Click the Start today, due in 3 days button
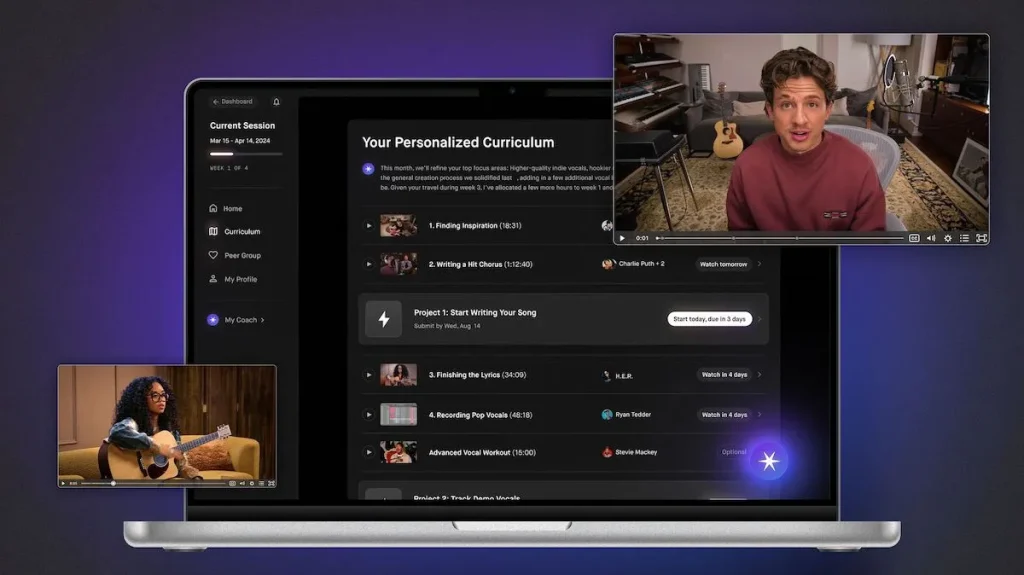Viewport: 1024px width, 575px height. pos(709,319)
